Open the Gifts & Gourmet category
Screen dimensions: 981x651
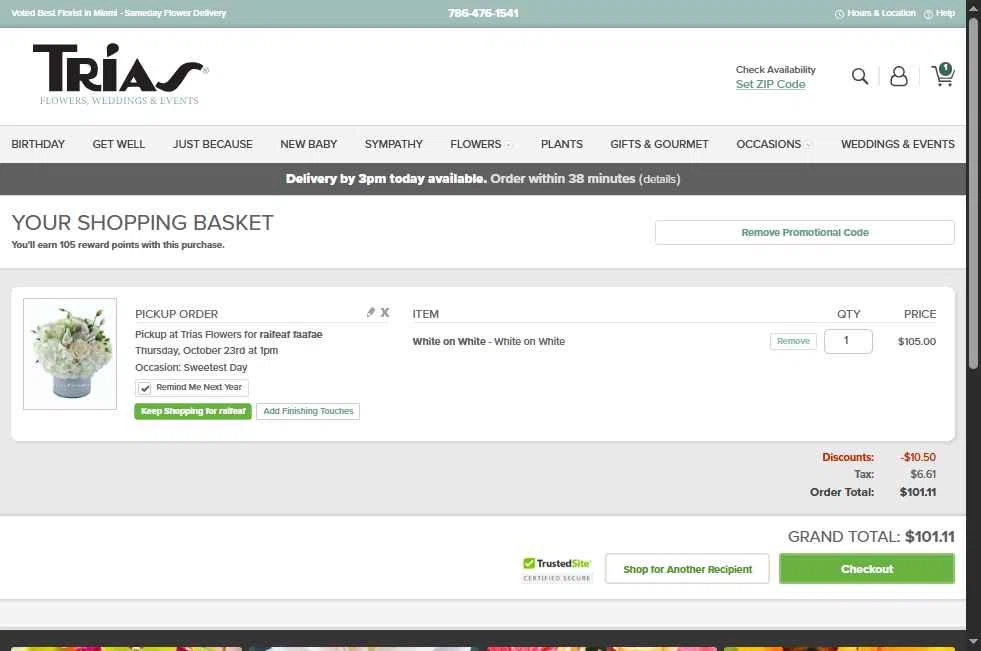pos(659,144)
